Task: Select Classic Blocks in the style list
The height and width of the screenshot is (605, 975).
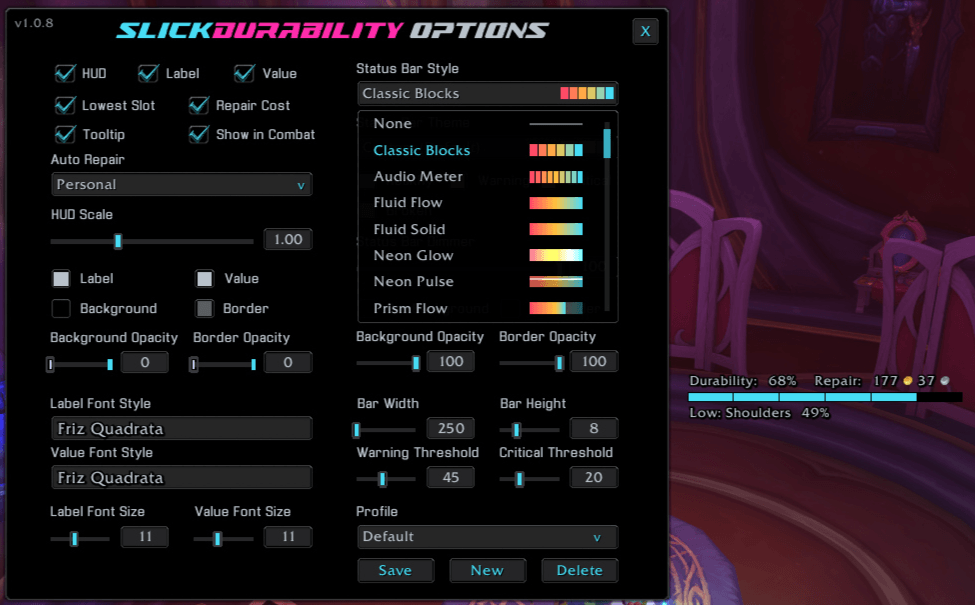Action: (x=479, y=150)
